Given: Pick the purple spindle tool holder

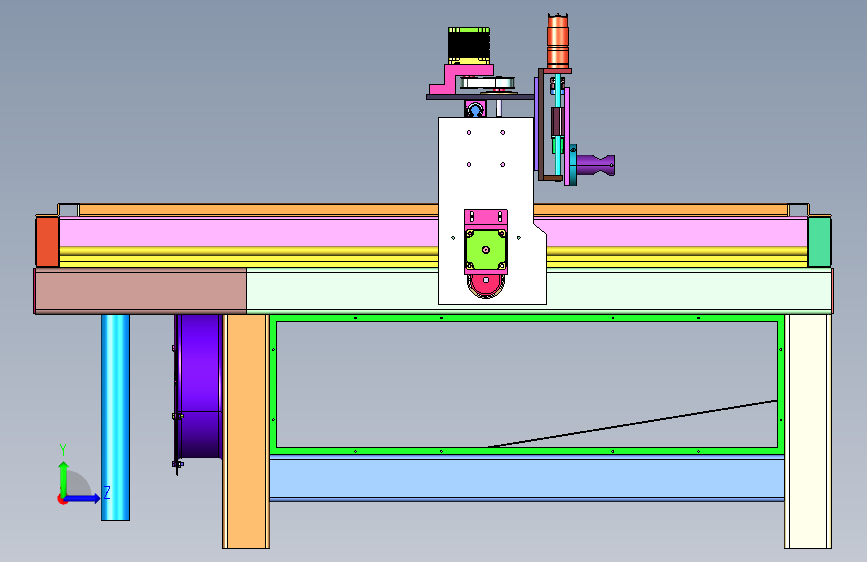Looking at the screenshot, I should (596, 165).
